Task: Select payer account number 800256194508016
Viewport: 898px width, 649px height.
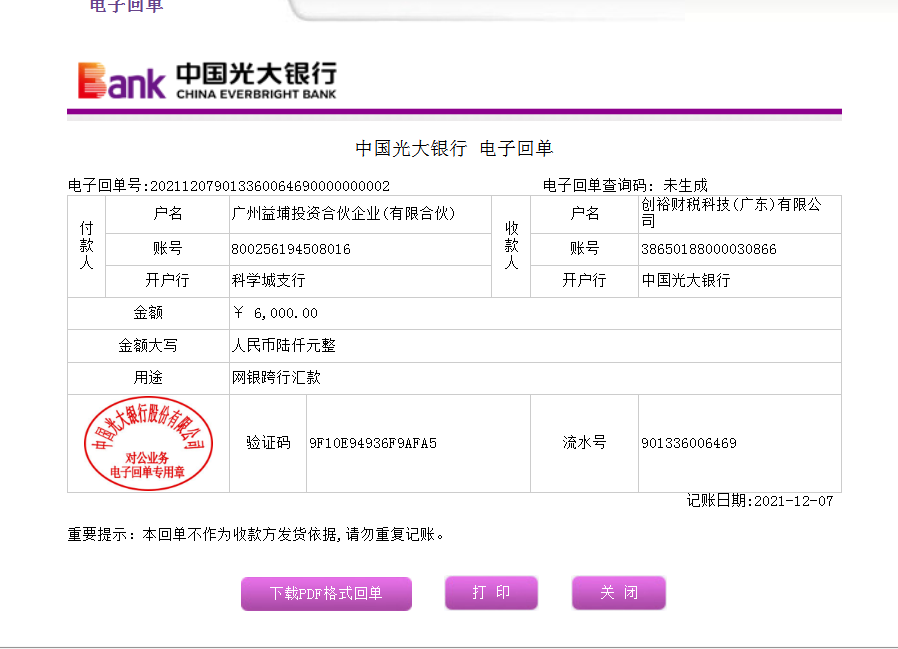Action: (291, 249)
